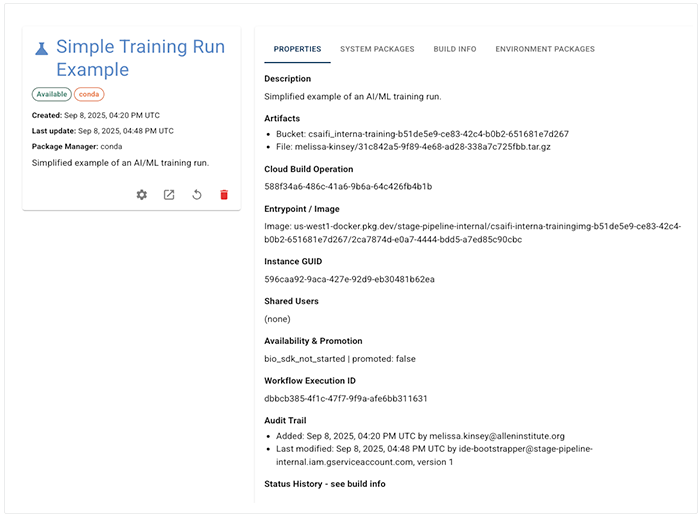Click the Simple Training Run Example title
The height and width of the screenshot is (517, 700).
[x=140, y=58]
